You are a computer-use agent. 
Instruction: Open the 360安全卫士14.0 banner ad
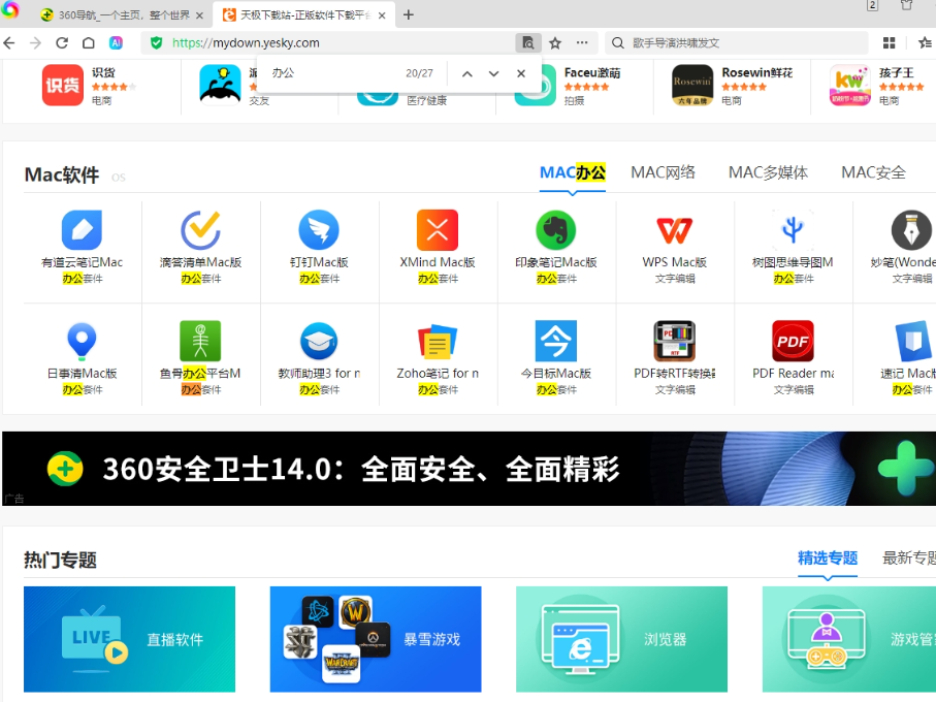pyautogui.click(x=469, y=469)
